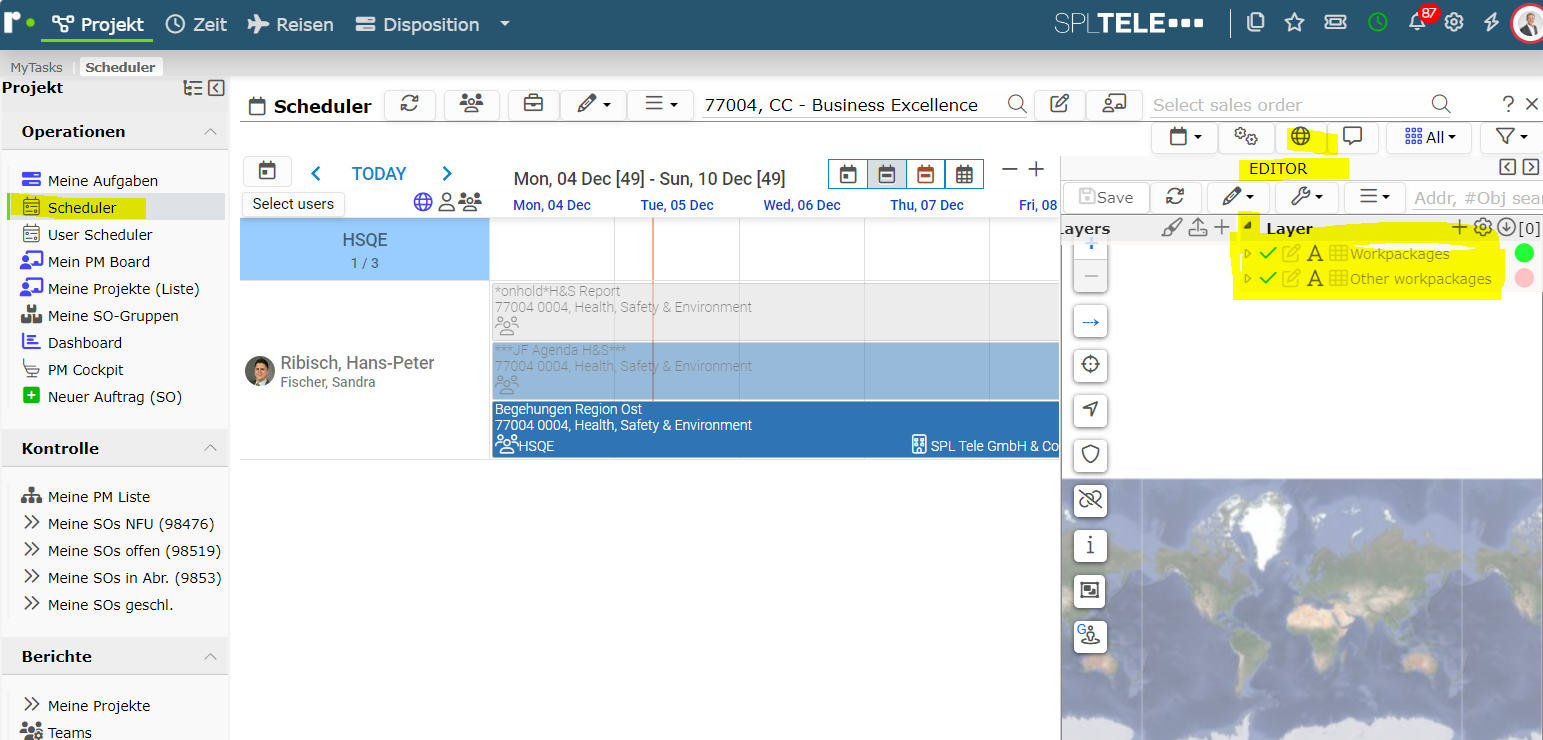Select the Begehungen Region Ost task bar

[775, 429]
